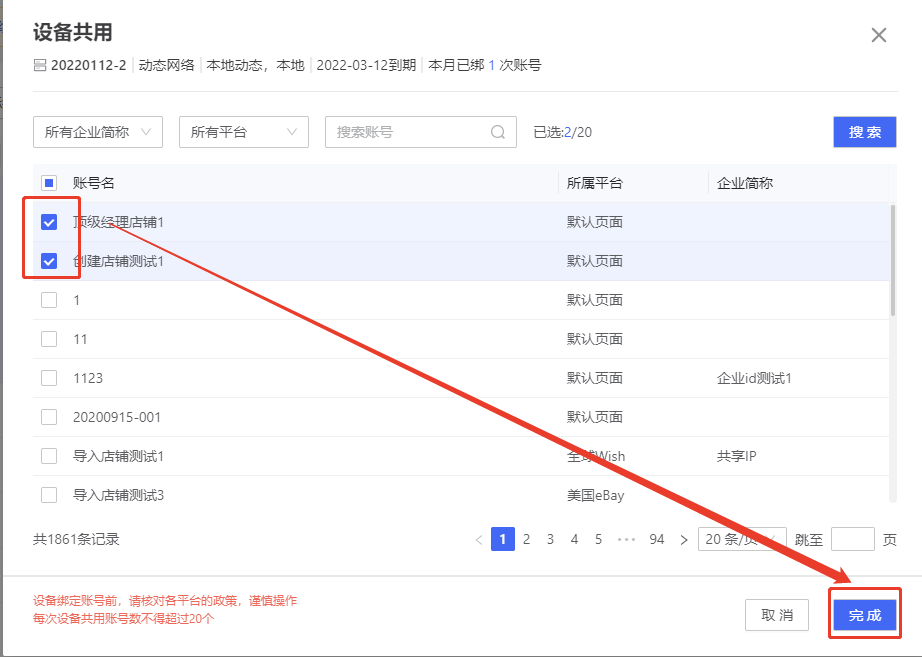Go to previous page with left chevron
922x657 pixels.
coord(478,539)
